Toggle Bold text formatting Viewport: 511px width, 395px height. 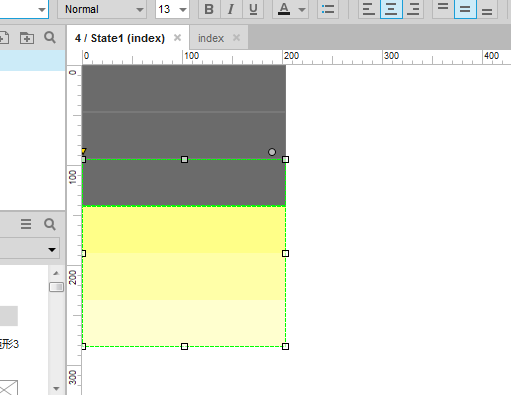[x=209, y=9]
